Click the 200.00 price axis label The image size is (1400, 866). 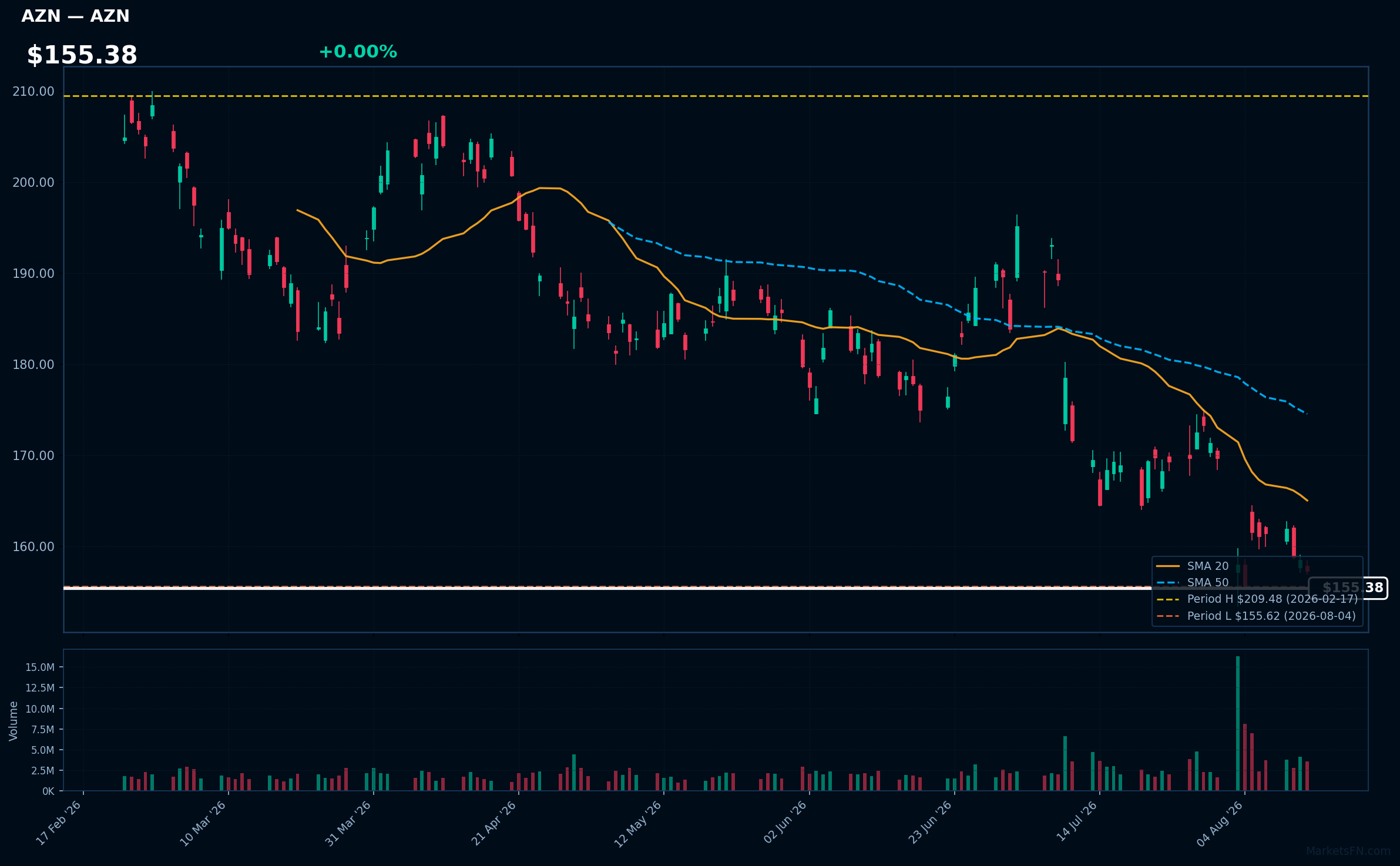33,183
